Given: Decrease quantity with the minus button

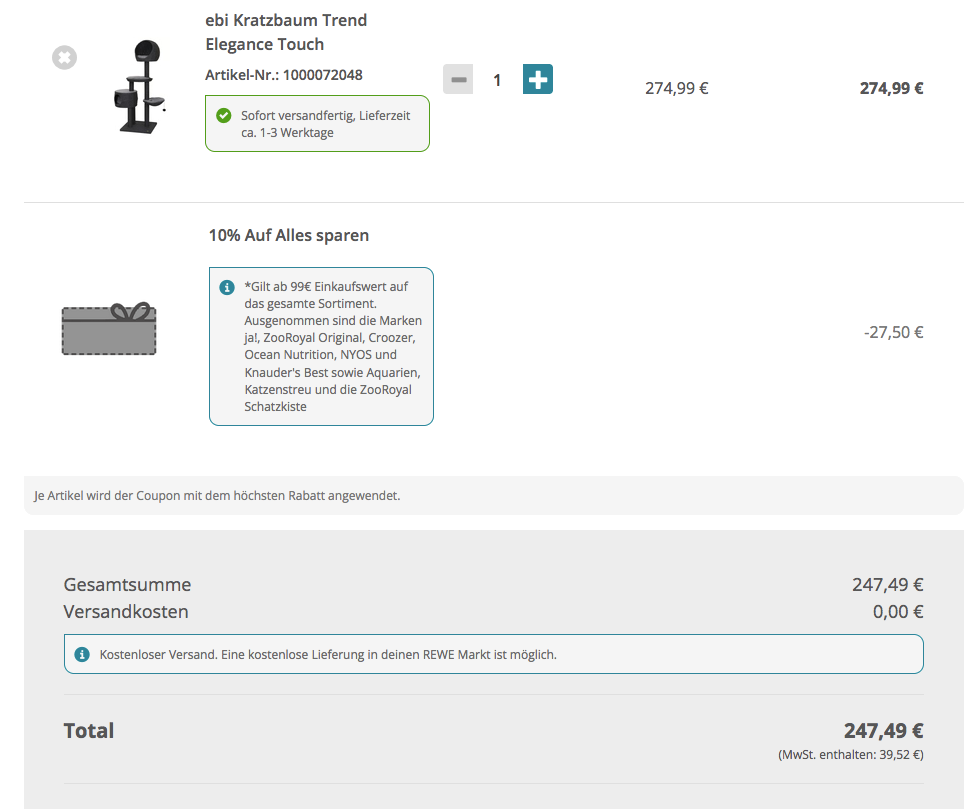Looking at the screenshot, I should (458, 79).
